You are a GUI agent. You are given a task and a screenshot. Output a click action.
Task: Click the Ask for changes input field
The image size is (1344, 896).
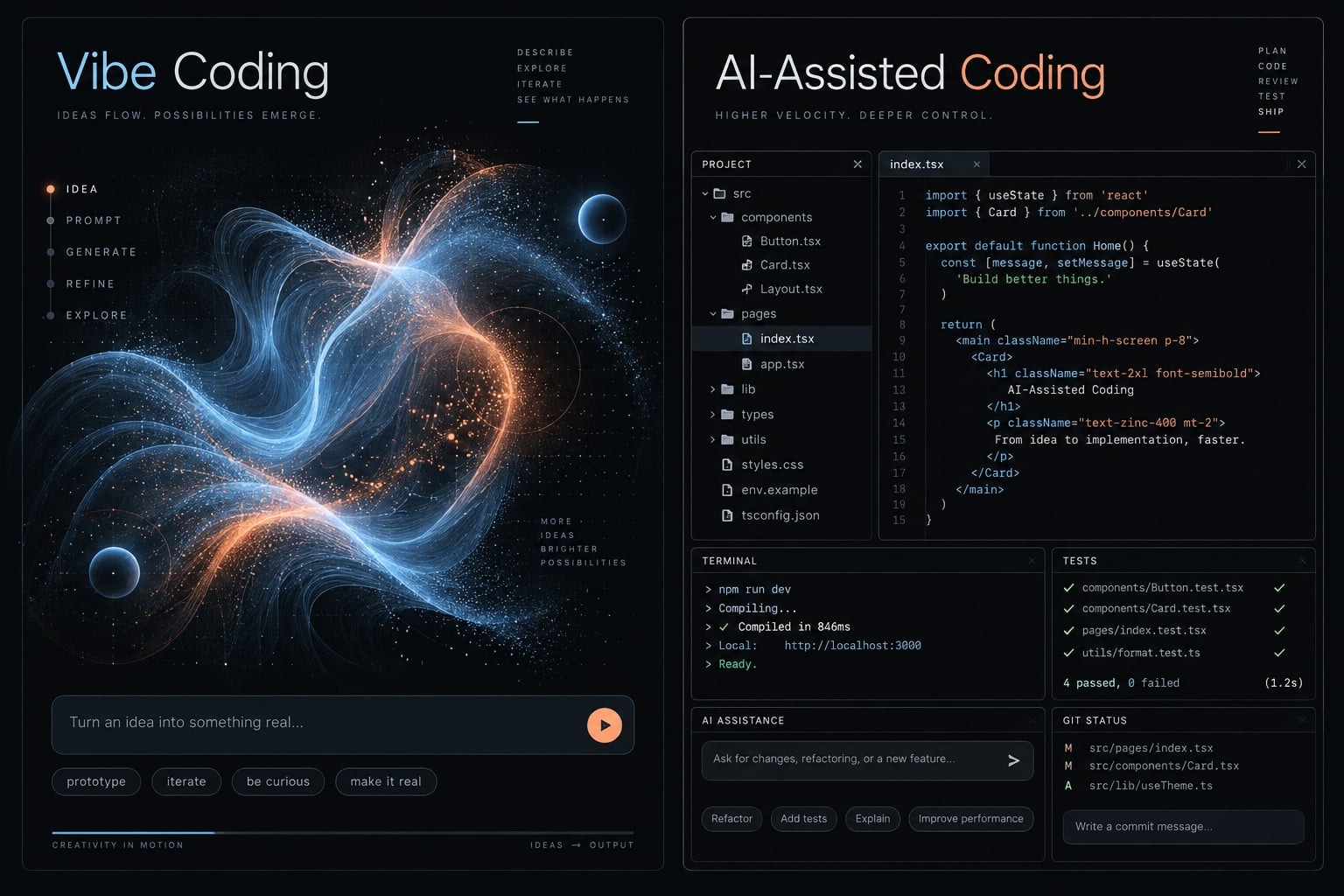(867, 760)
